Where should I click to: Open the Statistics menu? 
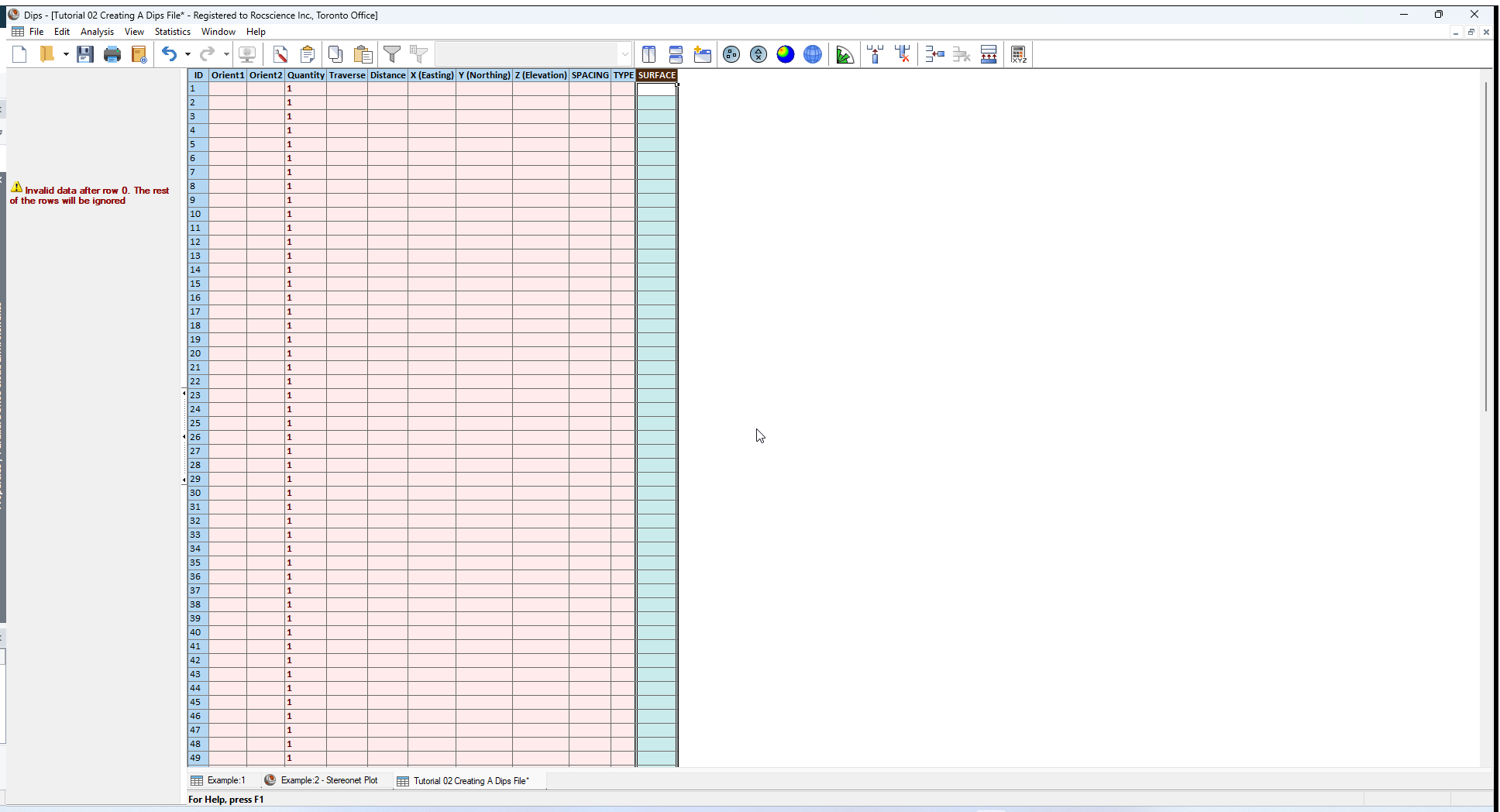172,32
